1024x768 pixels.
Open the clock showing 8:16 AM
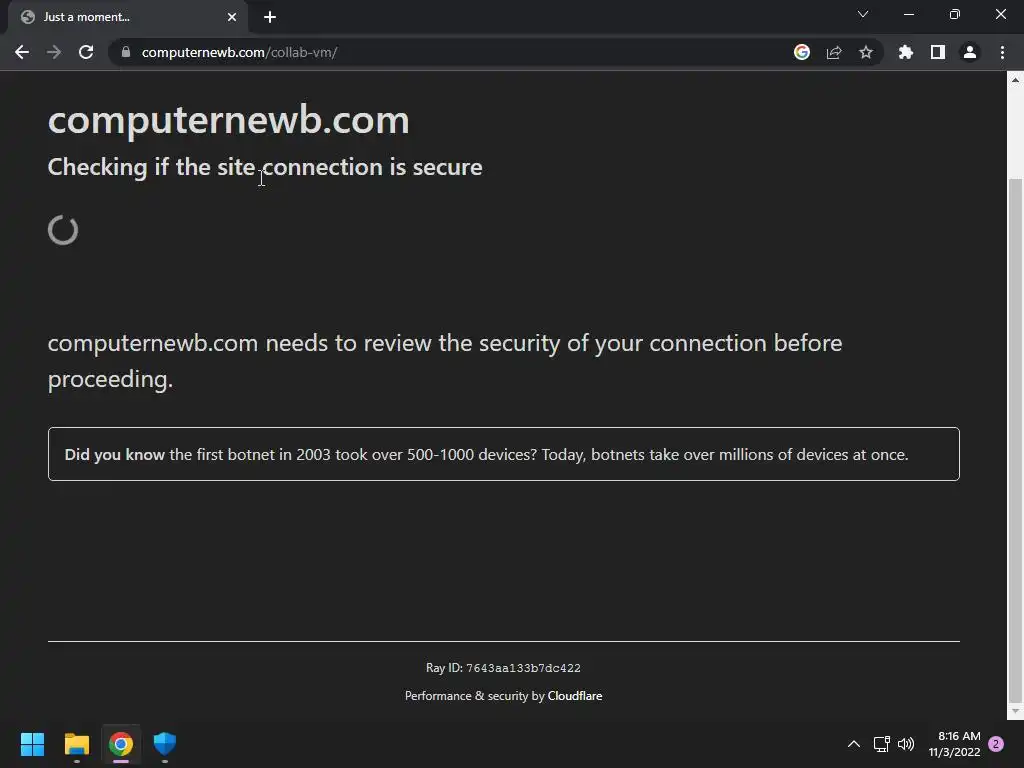click(x=955, y=744)
